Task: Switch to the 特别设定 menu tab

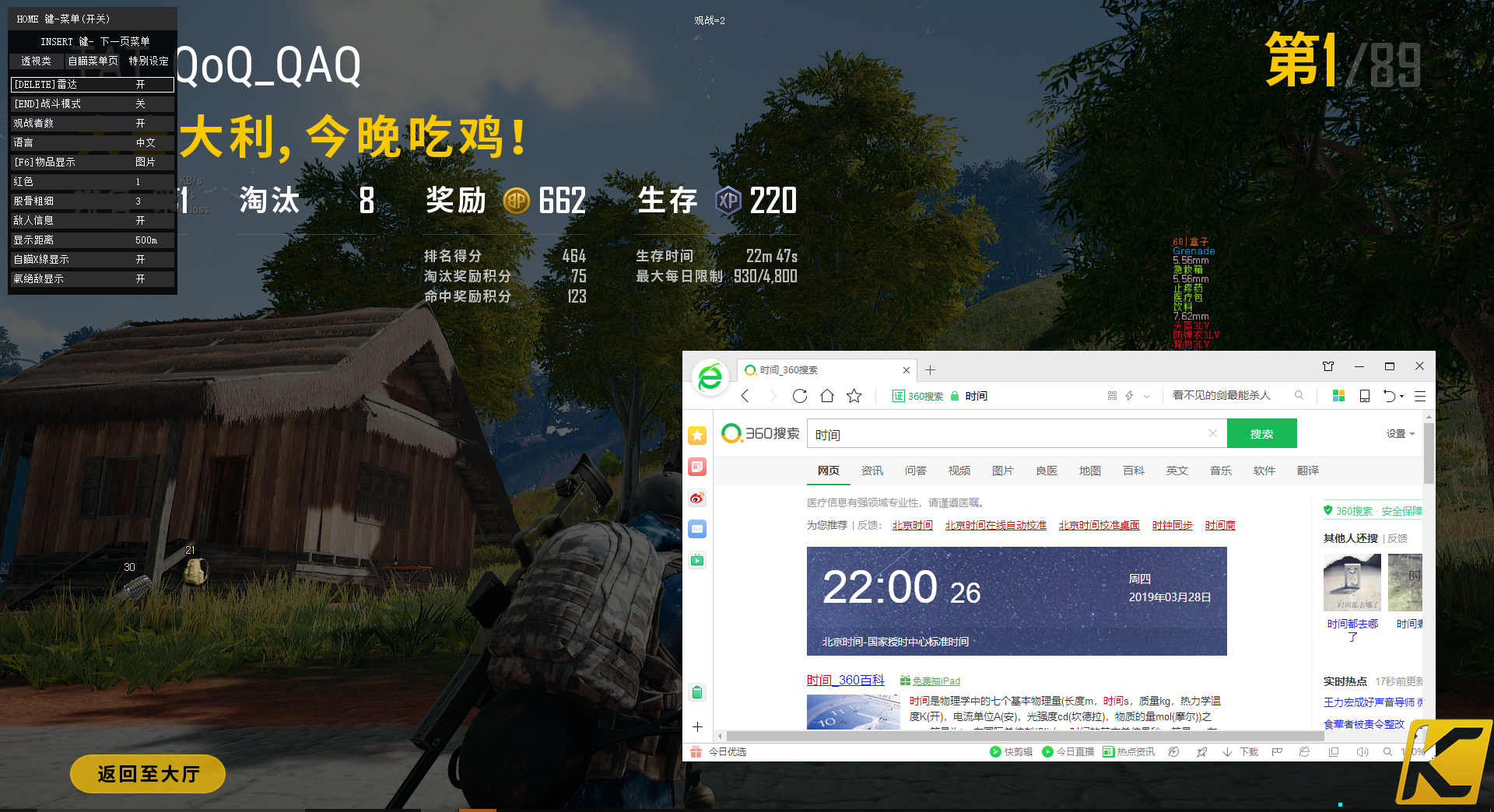Action: point(149,61)
